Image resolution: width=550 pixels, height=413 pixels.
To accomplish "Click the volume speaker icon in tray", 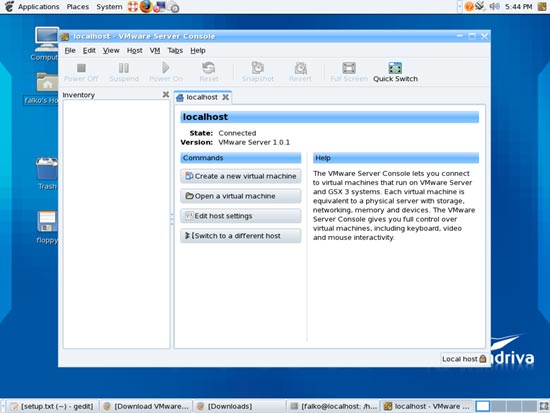I will coord(494,6).
